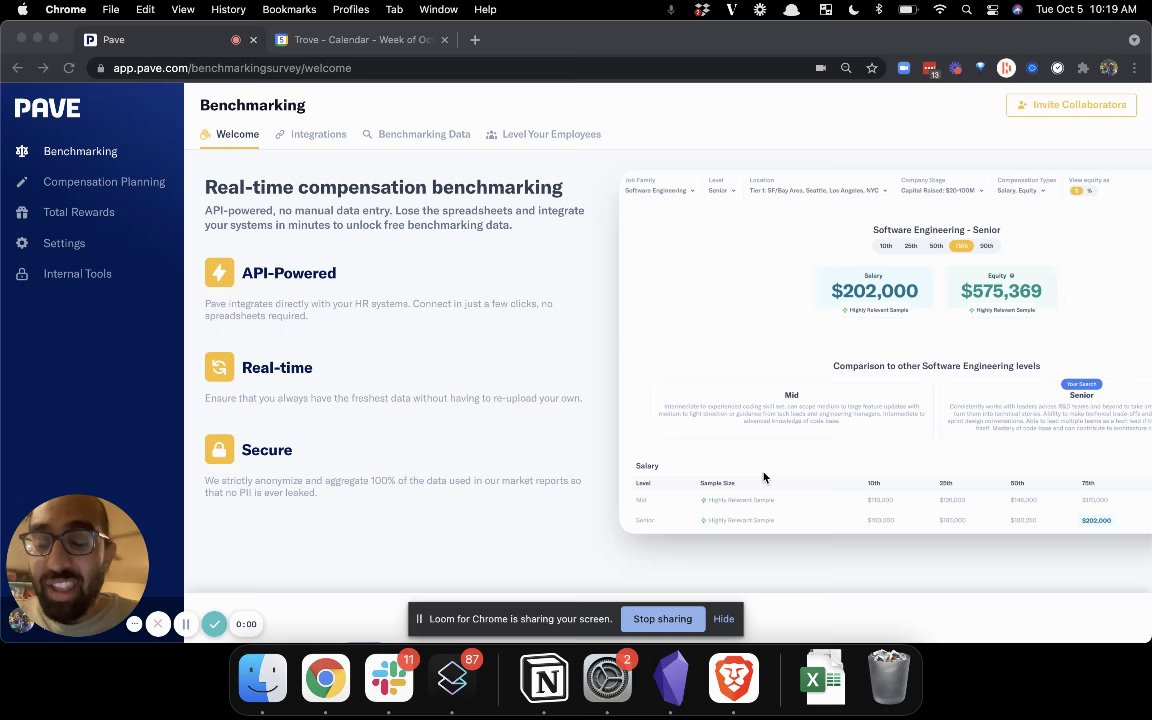Open Chrome extensions puzzle icon
The width and height of the screenshot is (1152, 720).
click(1083, 68)
